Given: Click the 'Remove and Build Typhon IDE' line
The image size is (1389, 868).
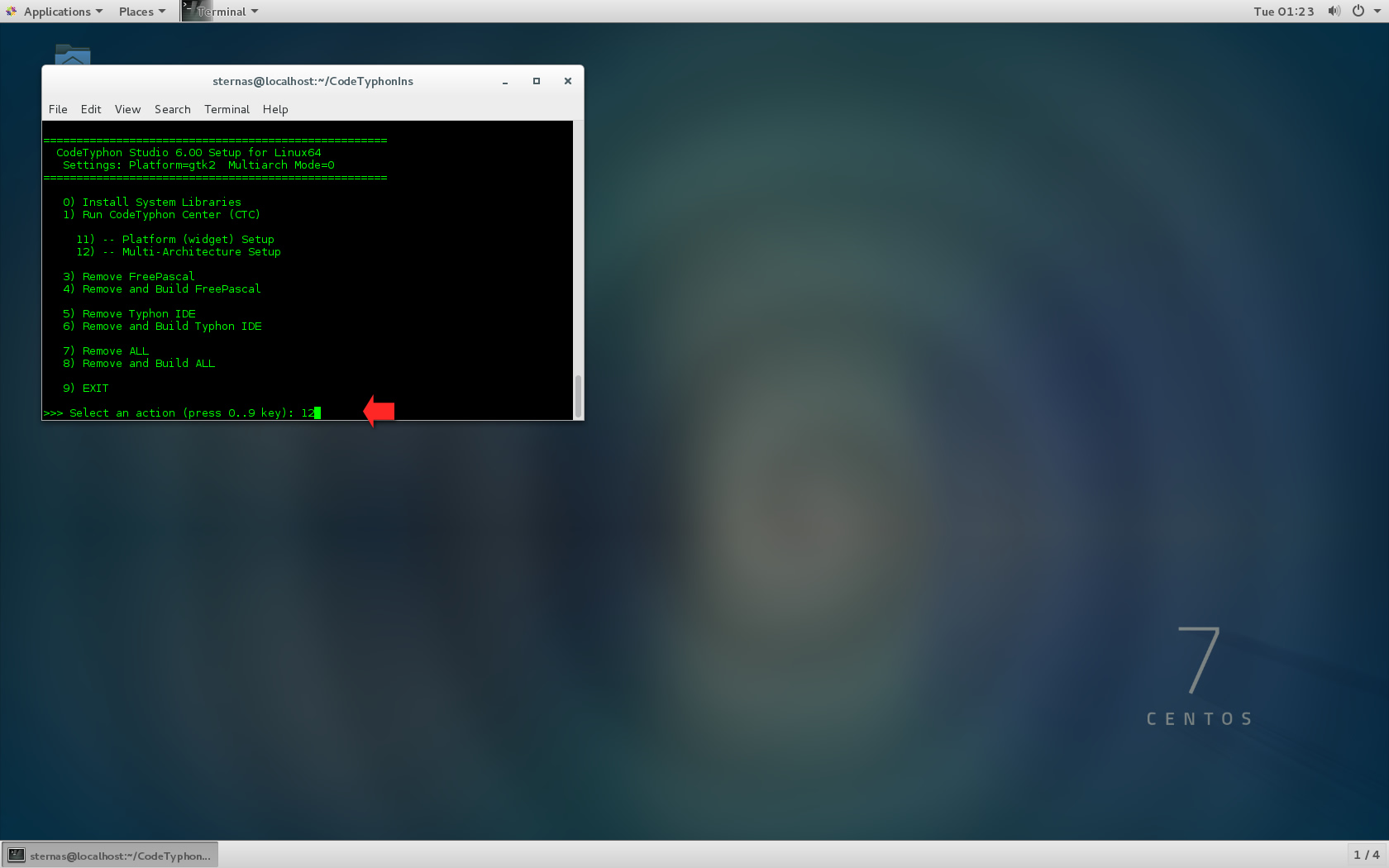Looking at the screenshot, I should [162, 326].
